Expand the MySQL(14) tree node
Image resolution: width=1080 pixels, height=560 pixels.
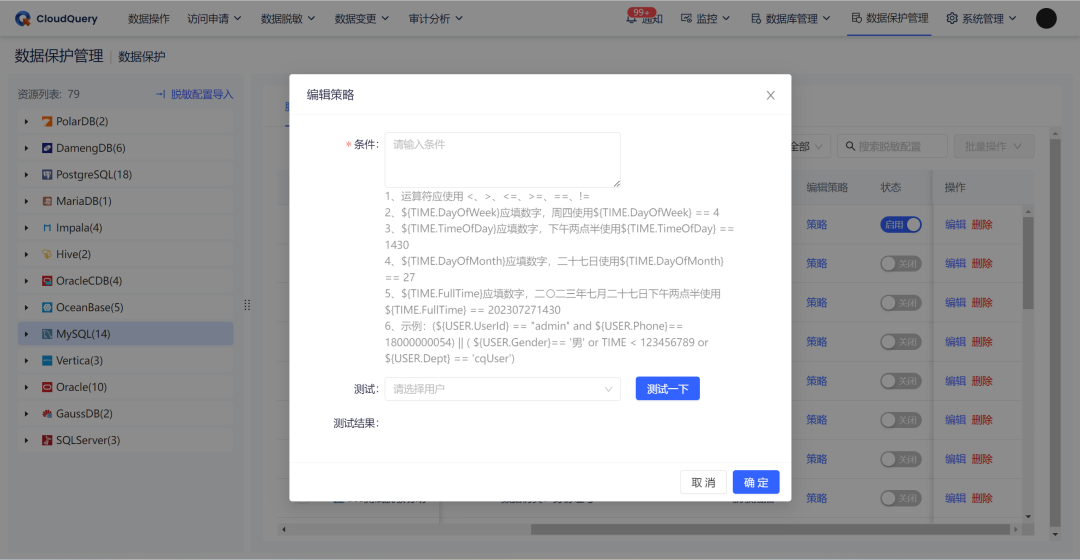27,334
